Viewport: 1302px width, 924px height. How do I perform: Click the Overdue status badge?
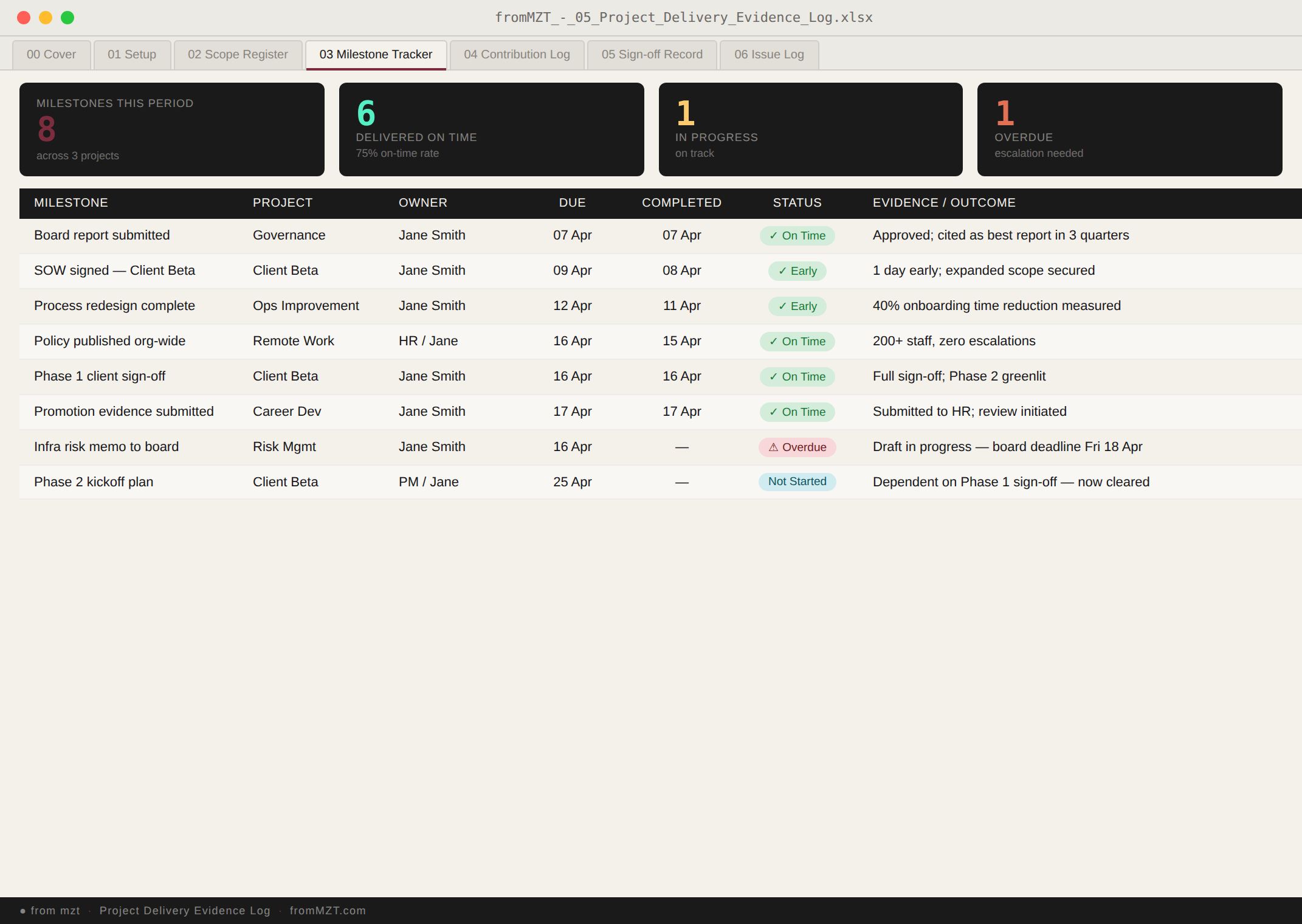(797, 447)
